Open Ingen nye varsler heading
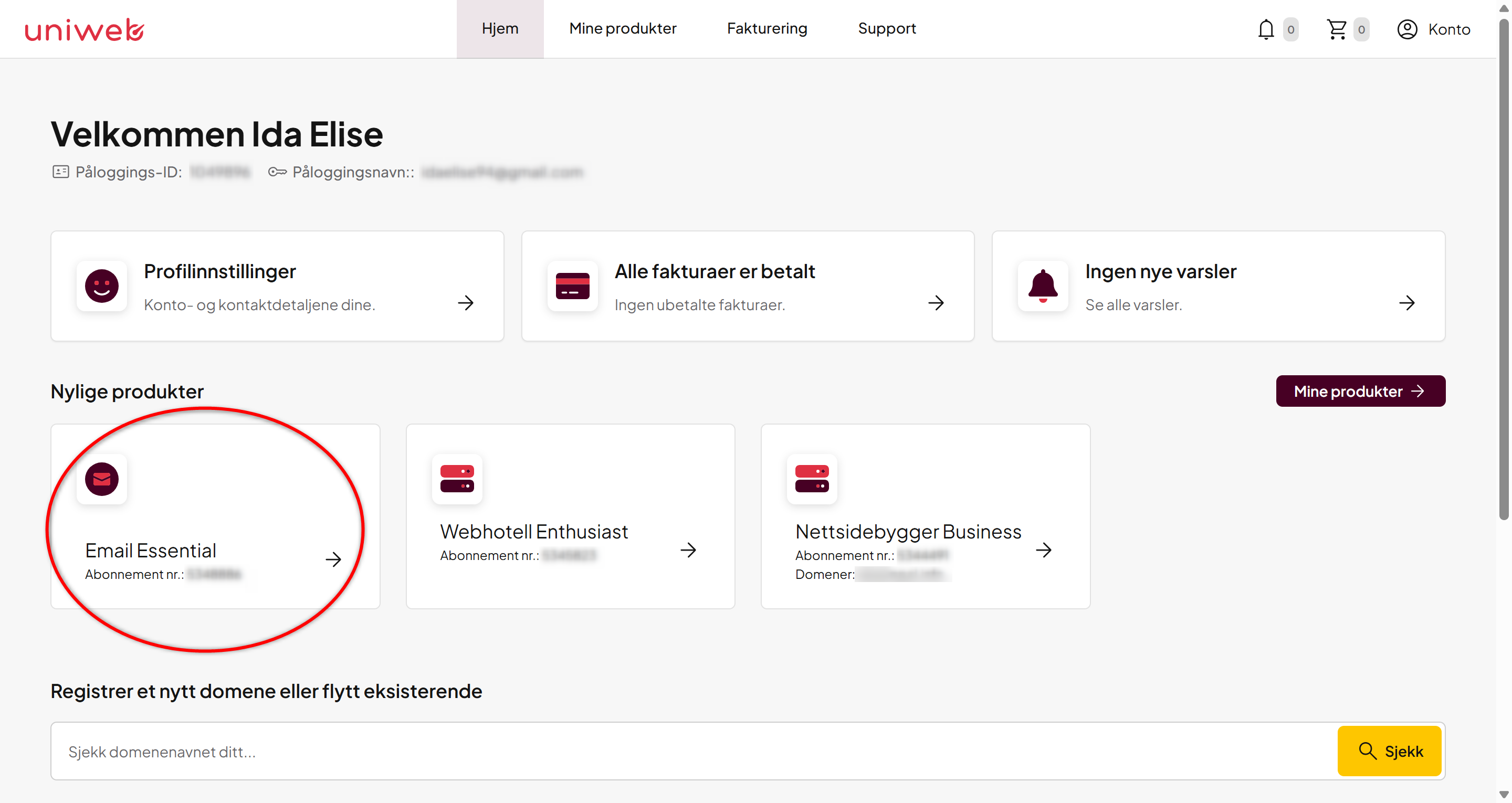Screen dimensions: 1512x803 [x=1160, y=271]
